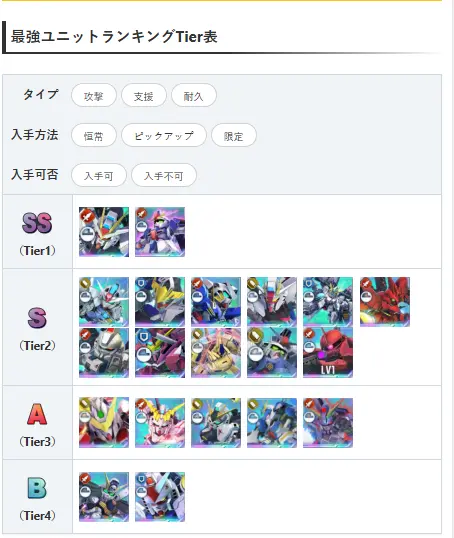Open the first B tier unit icon
Viewport: 454px width, 538px height.
[x=104, y=497]
